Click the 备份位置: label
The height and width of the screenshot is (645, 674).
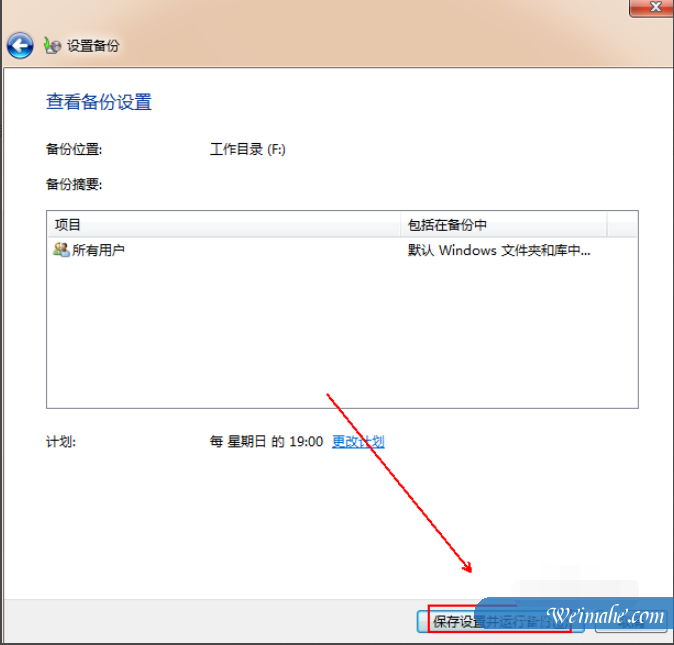coord(74,149)
